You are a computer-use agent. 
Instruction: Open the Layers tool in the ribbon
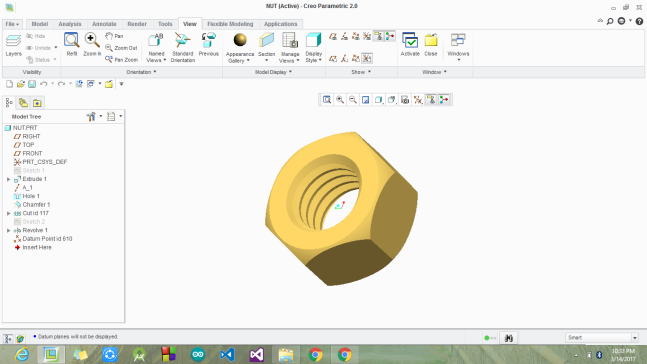coord(13,45)
